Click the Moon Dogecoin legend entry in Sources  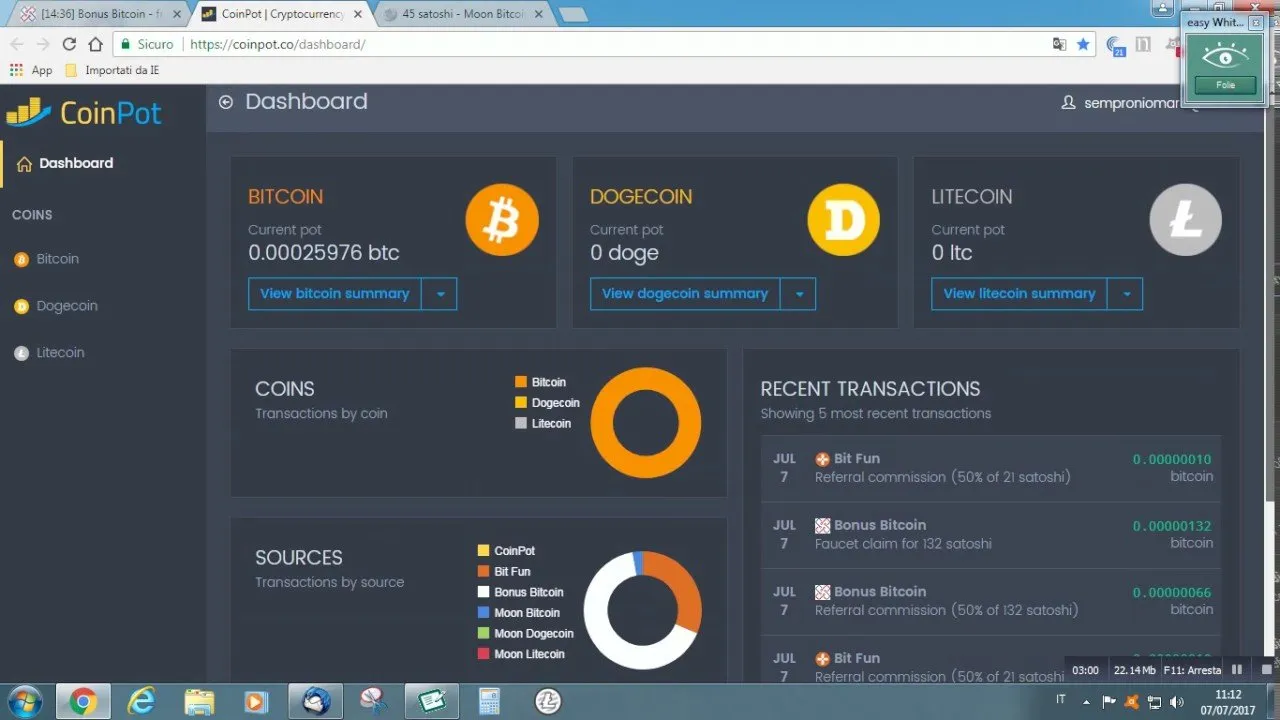[525, 633]
